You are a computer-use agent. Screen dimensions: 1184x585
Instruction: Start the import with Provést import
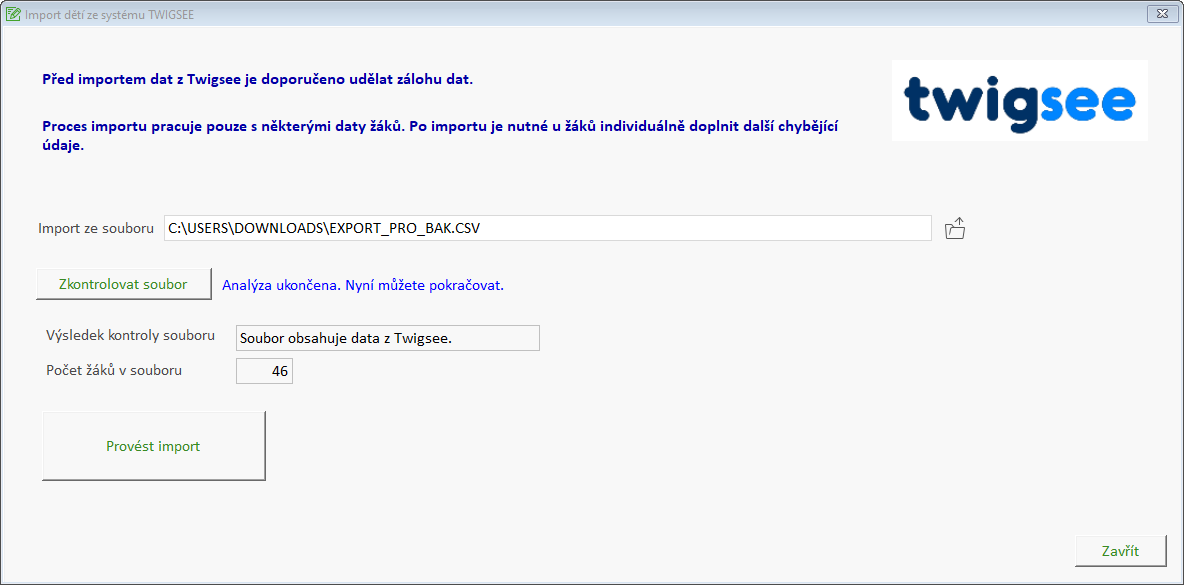click(x=153, y=446)
